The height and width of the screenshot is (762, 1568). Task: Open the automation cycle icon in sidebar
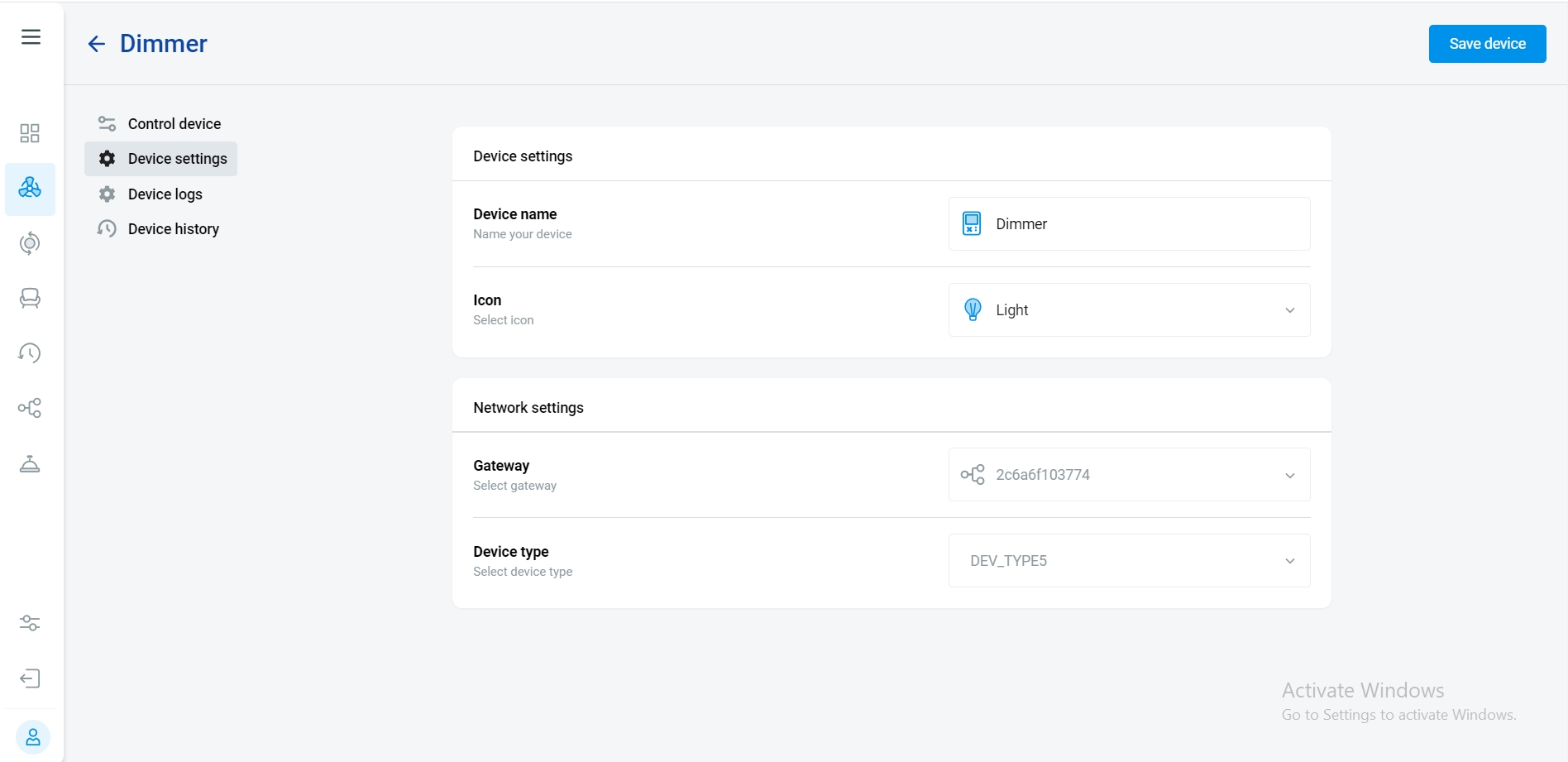coord(30,243)
